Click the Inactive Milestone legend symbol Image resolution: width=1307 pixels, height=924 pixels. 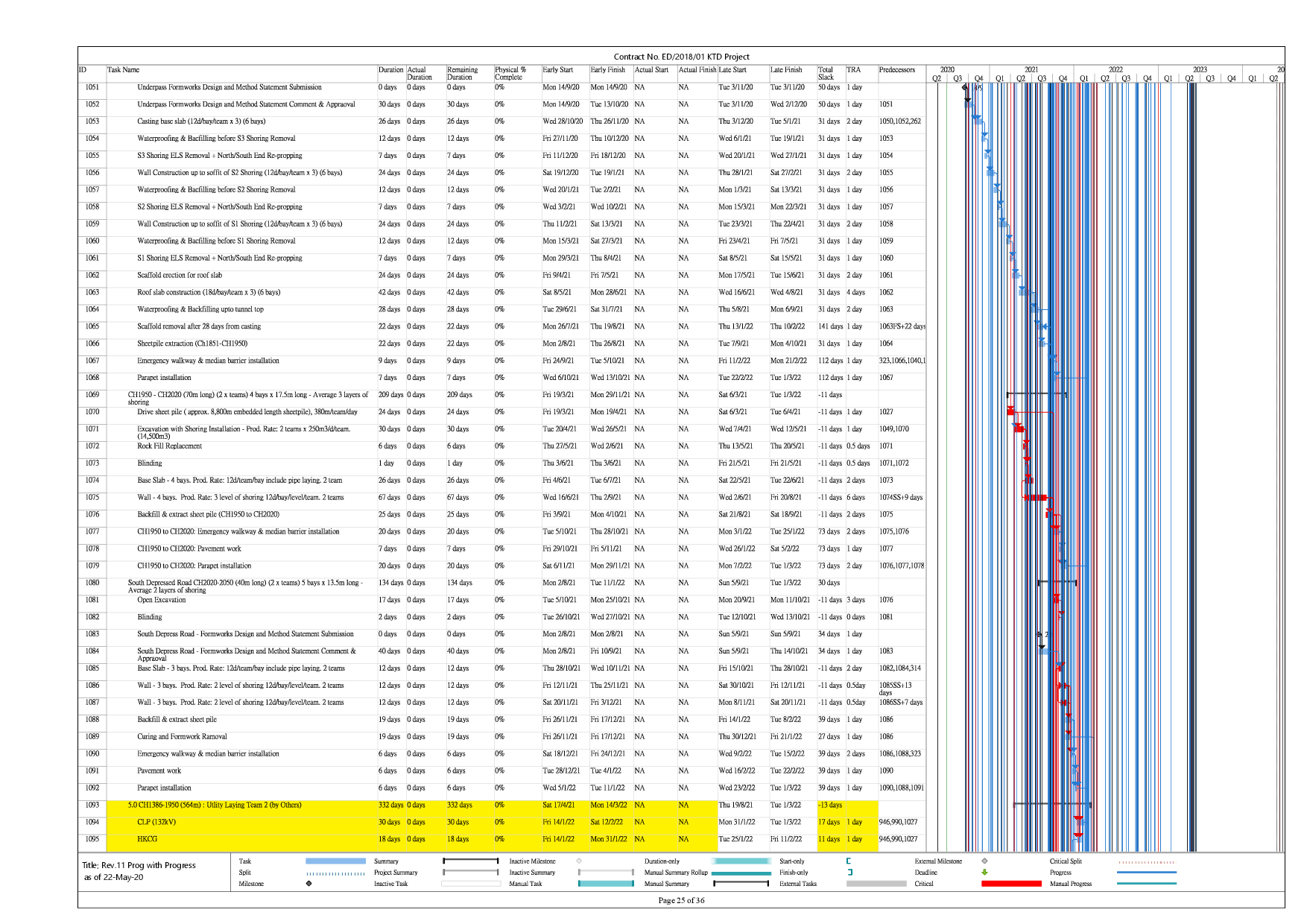click(x=579, y=861)
